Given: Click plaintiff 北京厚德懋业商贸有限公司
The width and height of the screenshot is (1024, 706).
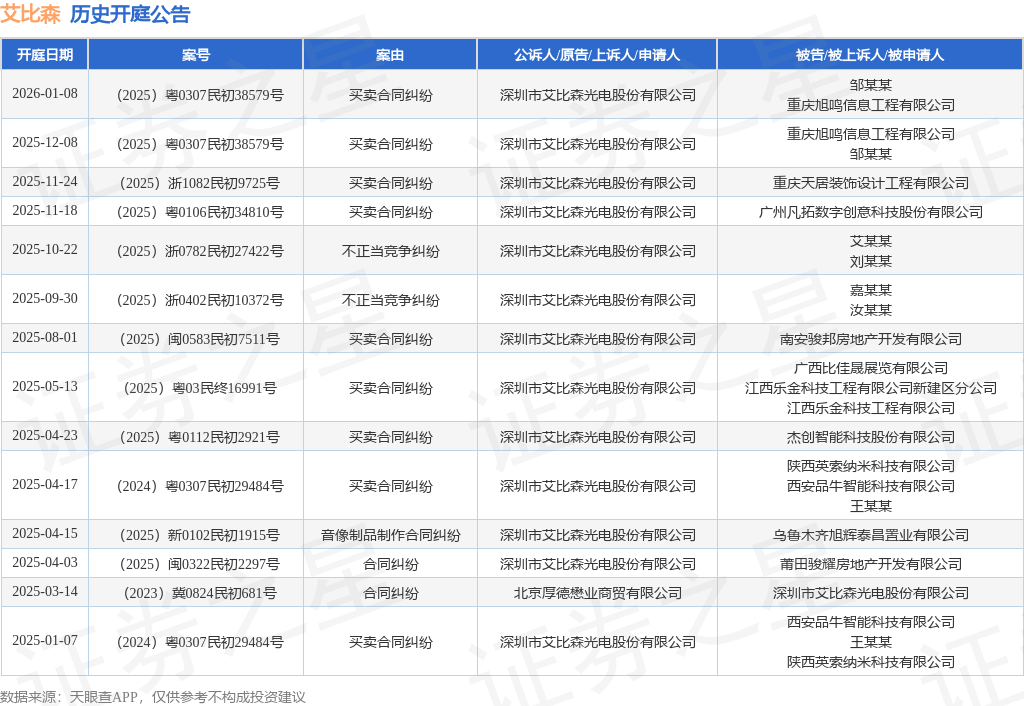Looking at the screenshot, I should 598,594.
